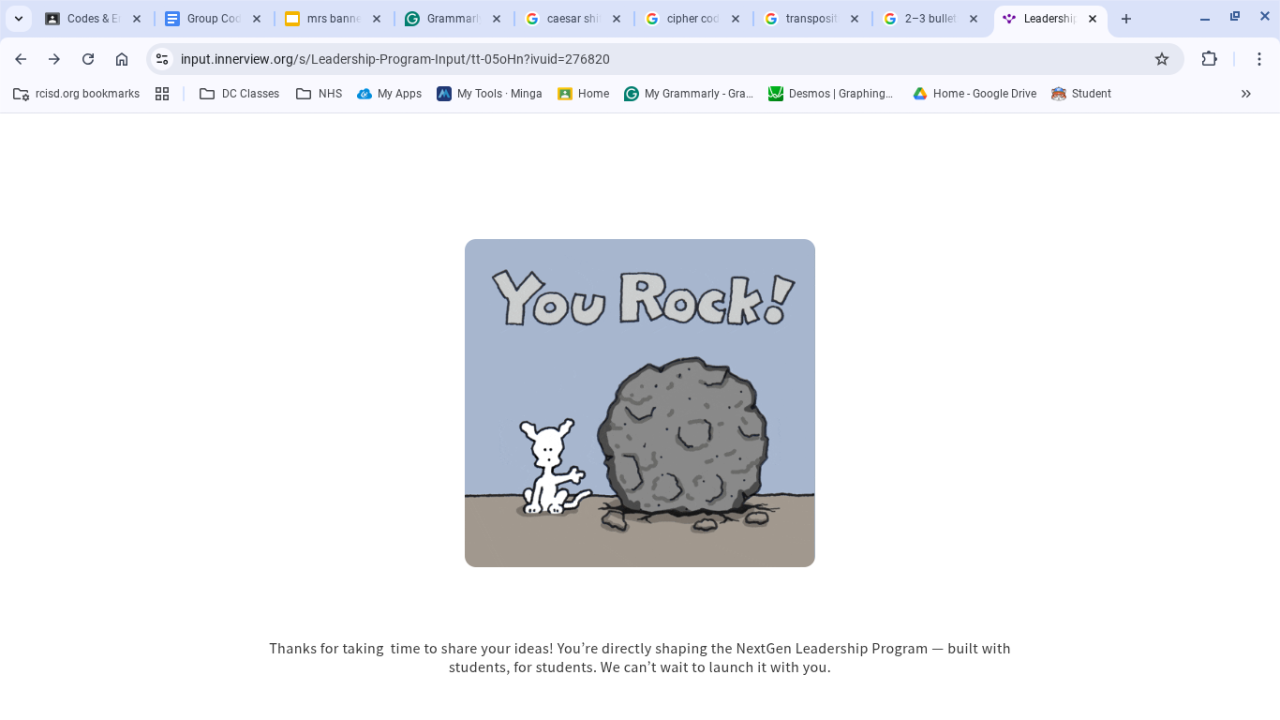Go forward to the next page

[54, 59]
